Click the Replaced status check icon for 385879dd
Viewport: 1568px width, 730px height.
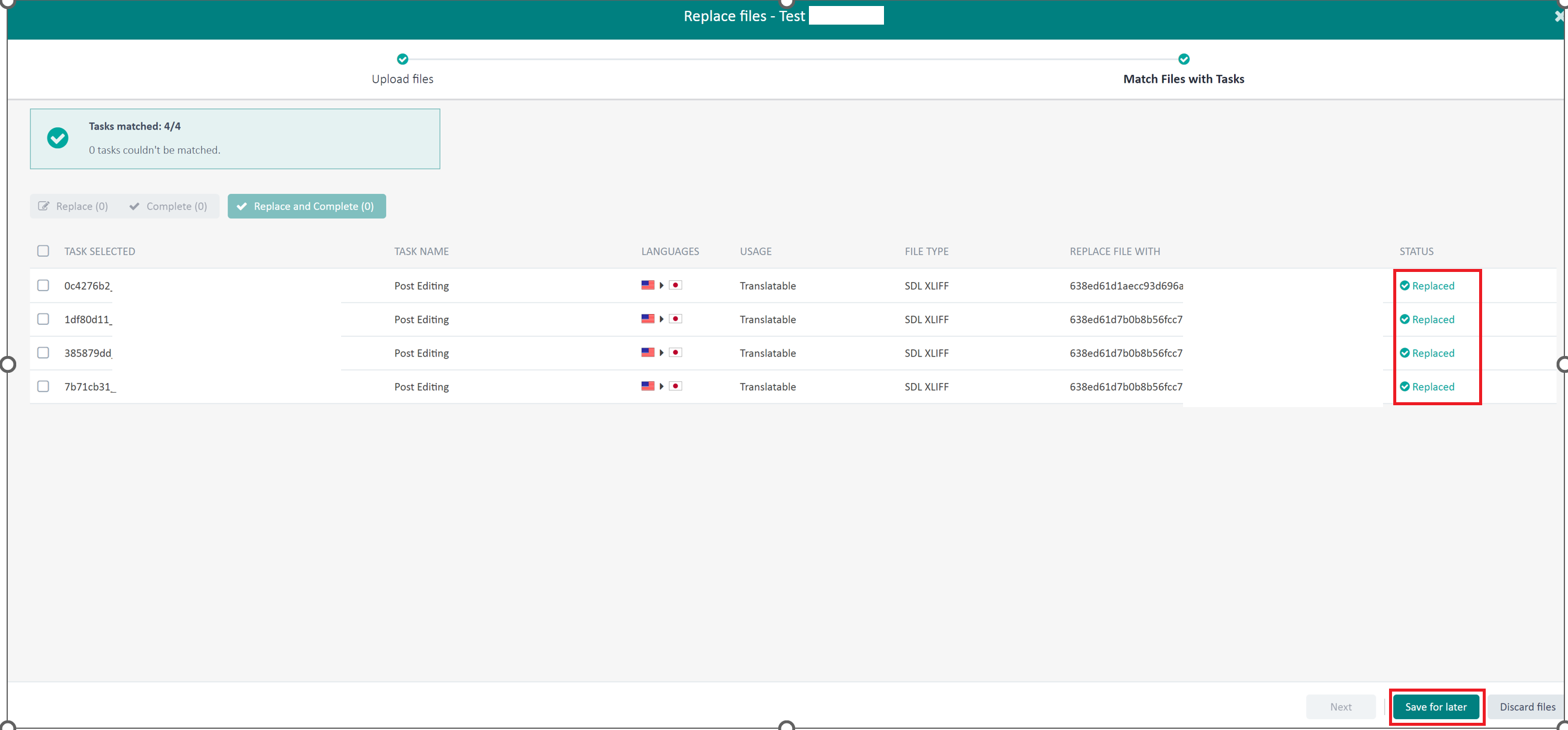tap(1404, 353)
